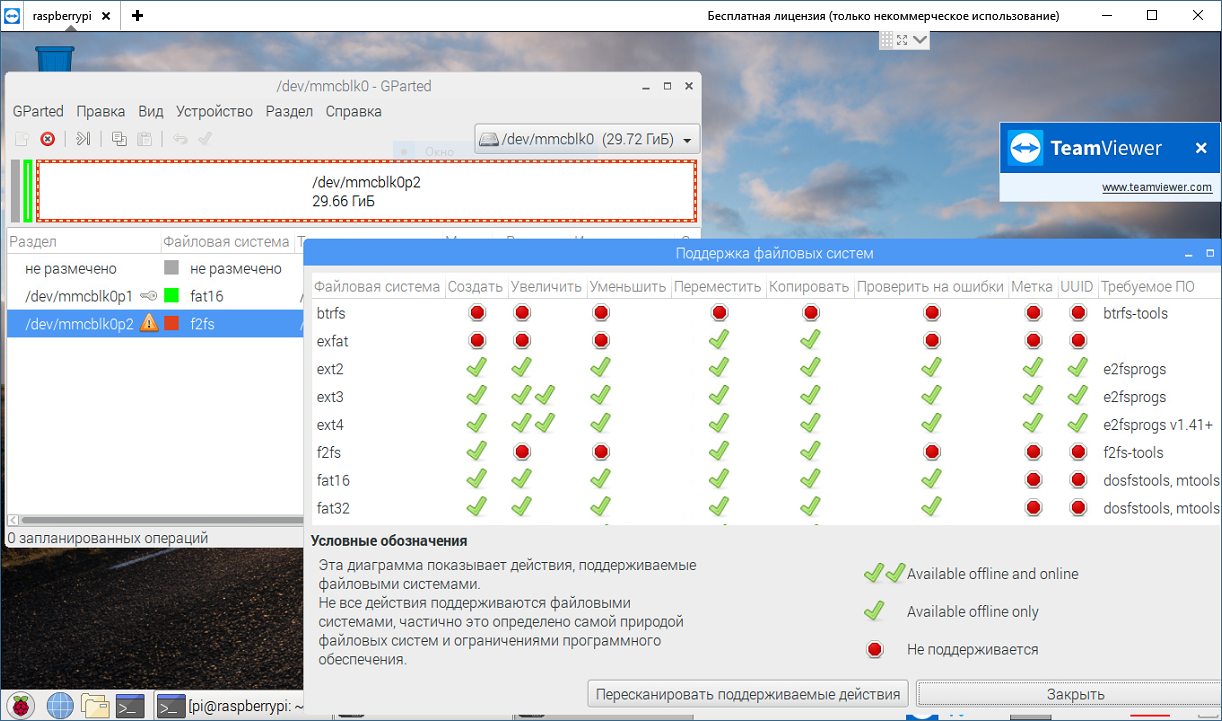Click the horizontal scrollbar in GParted window
Screen dimensions: 1222x721
pos(160,520)
